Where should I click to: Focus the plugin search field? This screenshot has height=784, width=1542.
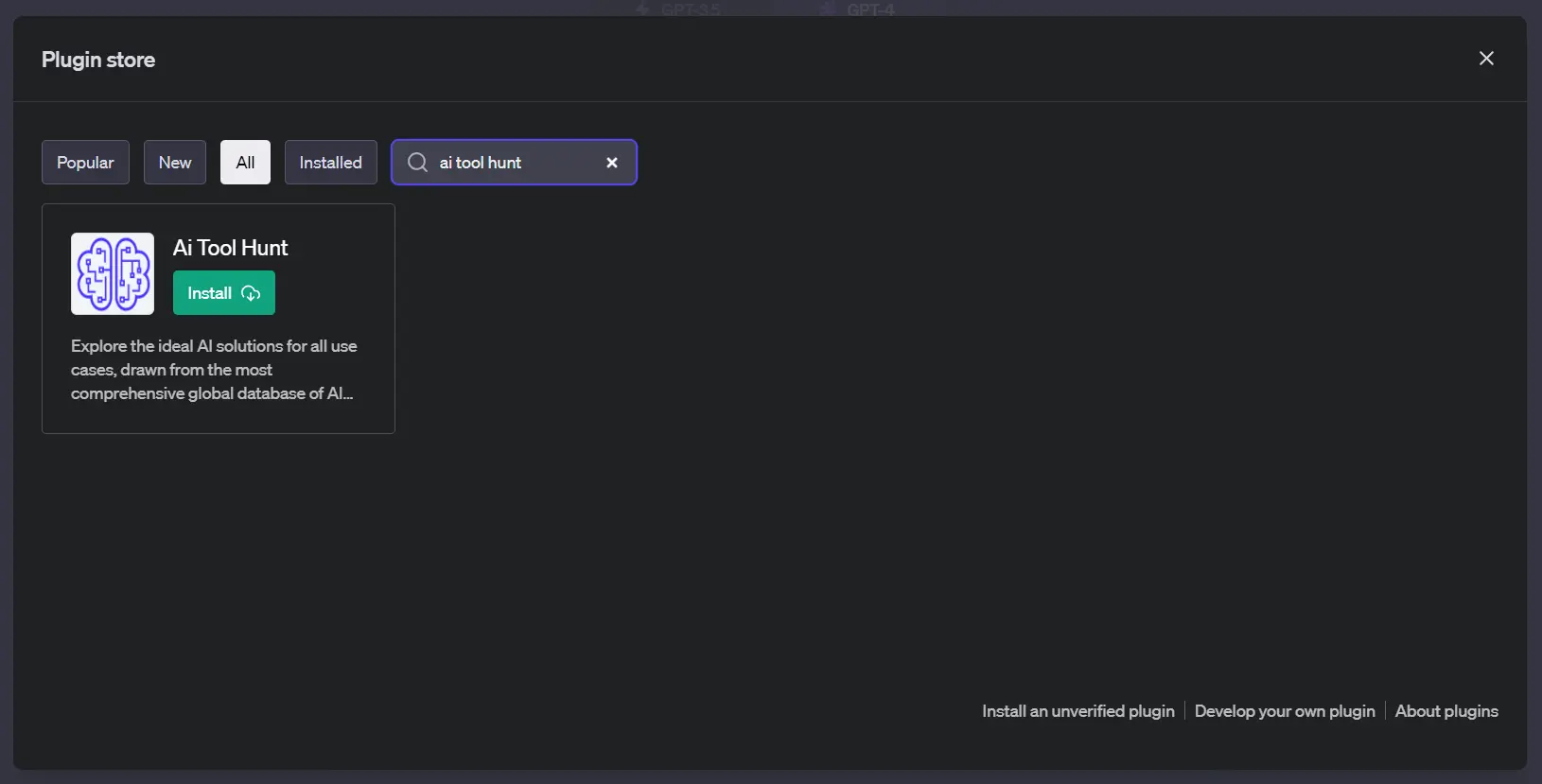(516, 163)
